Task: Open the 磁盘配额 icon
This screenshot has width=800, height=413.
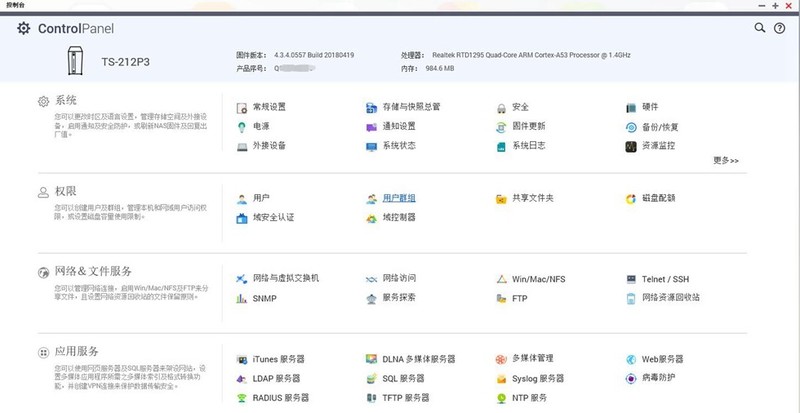Action: click(631, 199)
